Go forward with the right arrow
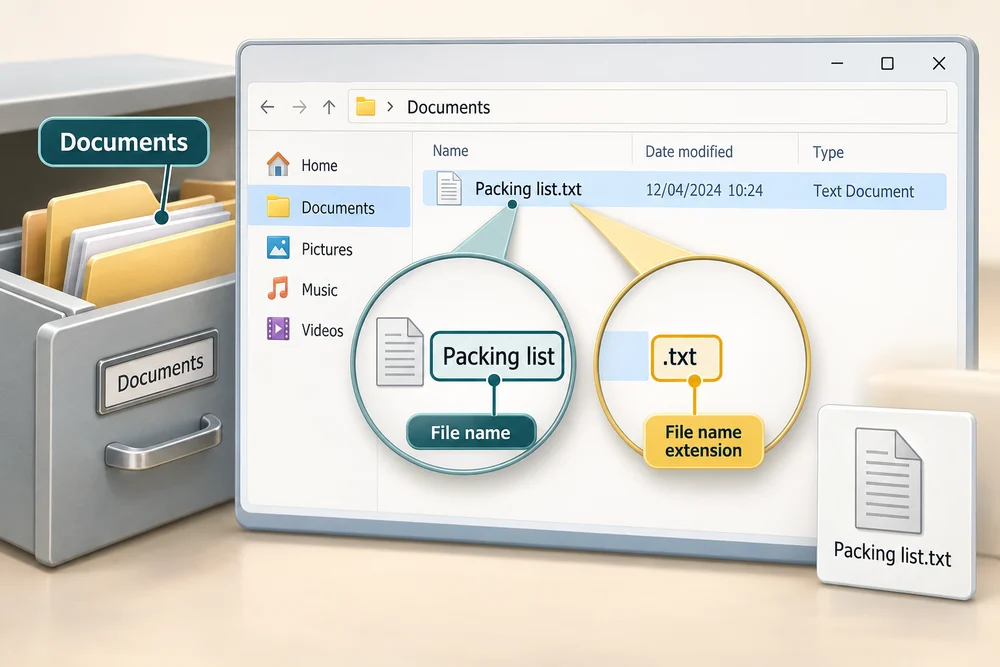1000x667 pixels. pos(299,107)
